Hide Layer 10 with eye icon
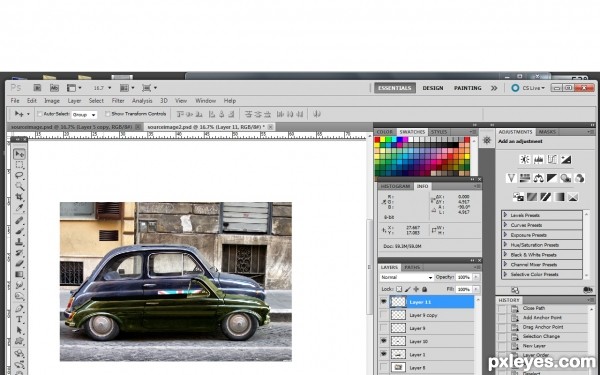Viewport: 600px width, 375px height. (384, 341)
